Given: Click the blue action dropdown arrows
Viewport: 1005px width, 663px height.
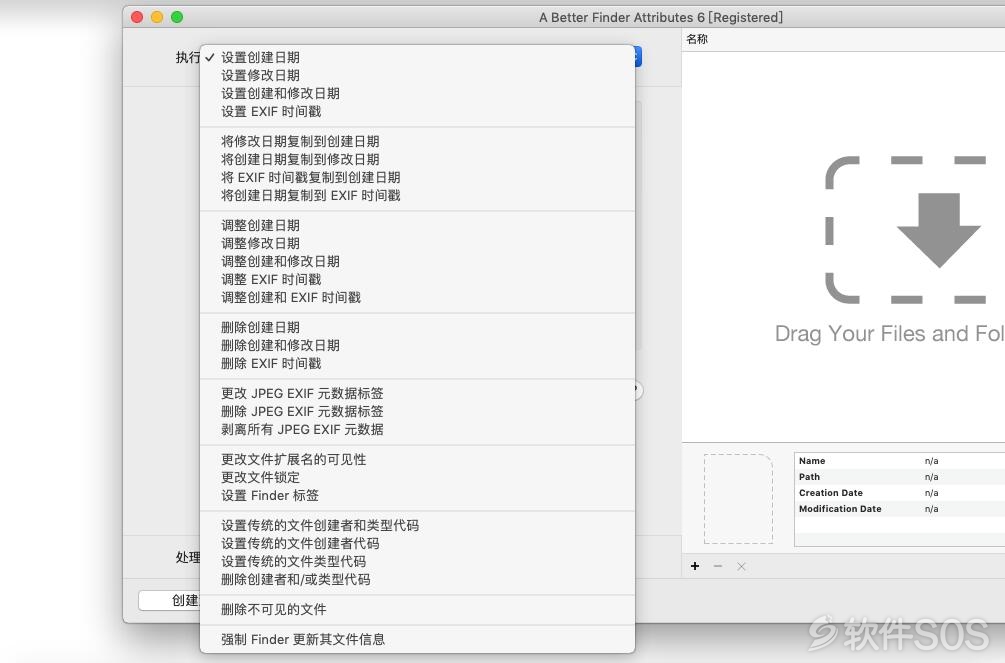Looking at the screenshot, I should click(638, 56).
